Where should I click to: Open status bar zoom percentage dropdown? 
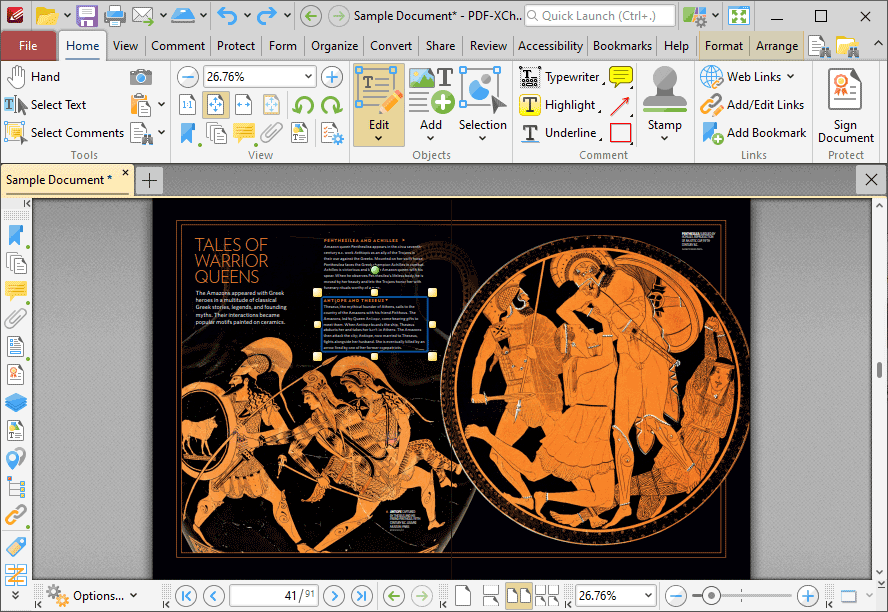point(648,596)
